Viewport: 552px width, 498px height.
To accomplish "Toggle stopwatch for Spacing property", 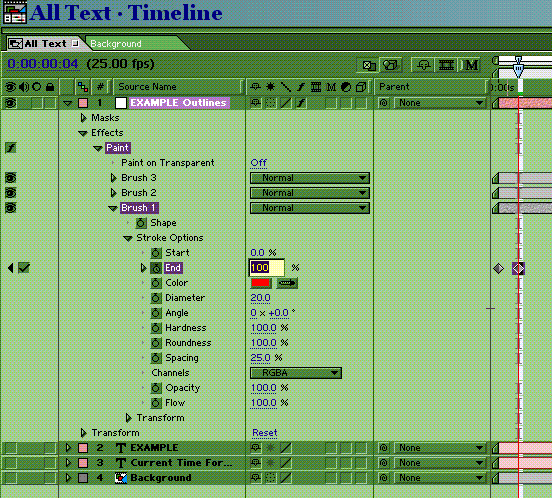I will click(x=156, y=358).
